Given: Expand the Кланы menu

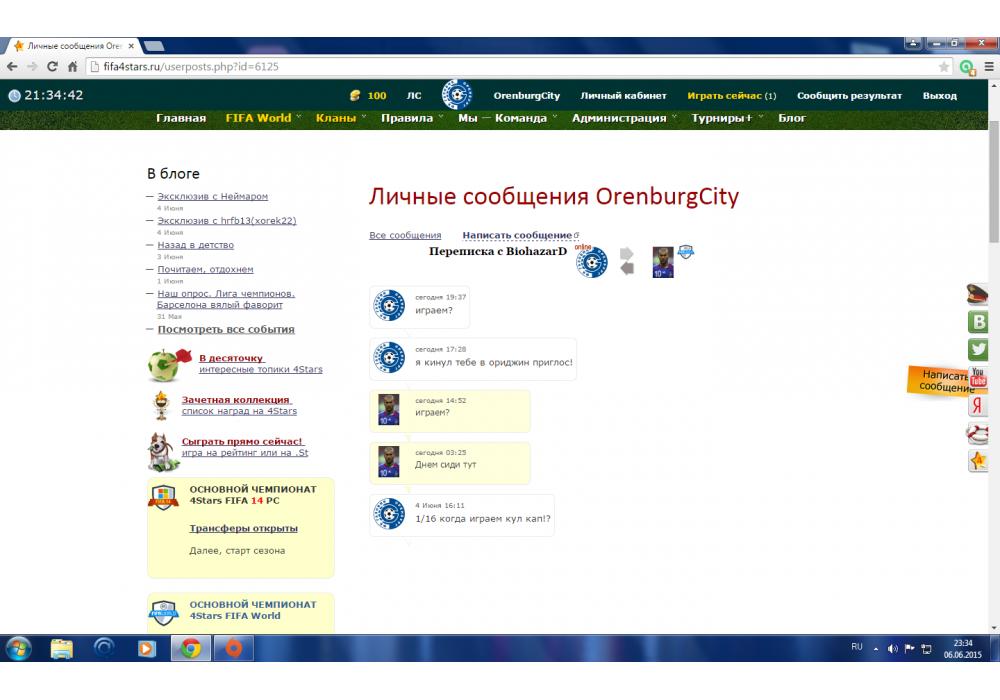Looking at the screenshot, I should (341, 118).
